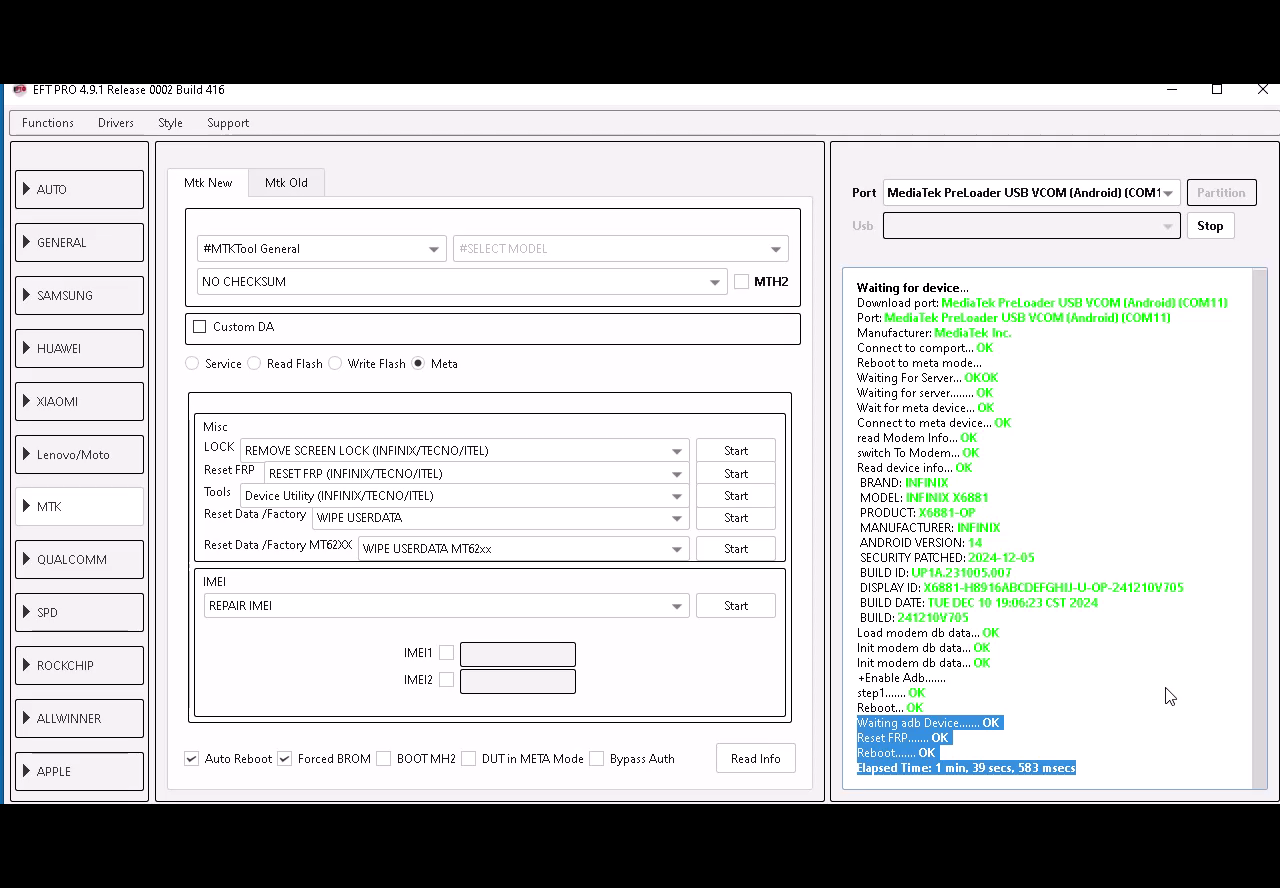Screen dimensions: 1280x888
Task: Select the Meta radio button
Action: [418, 364]
